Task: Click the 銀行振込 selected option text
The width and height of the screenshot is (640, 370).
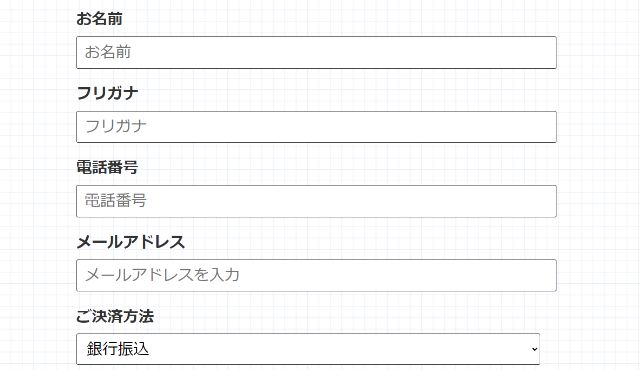Action: click(118, 349)
